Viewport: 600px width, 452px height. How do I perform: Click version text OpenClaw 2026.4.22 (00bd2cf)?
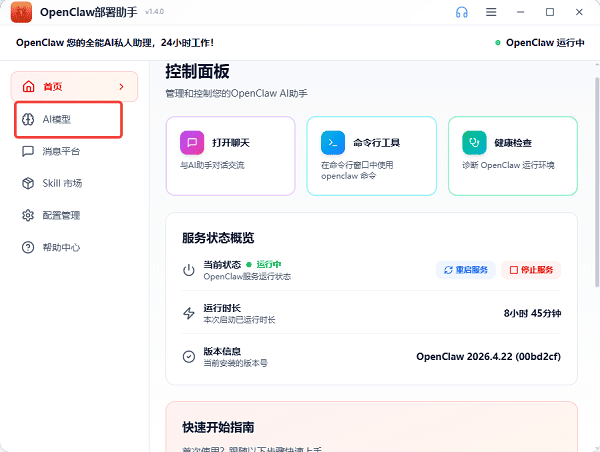(x=488, y=357)
